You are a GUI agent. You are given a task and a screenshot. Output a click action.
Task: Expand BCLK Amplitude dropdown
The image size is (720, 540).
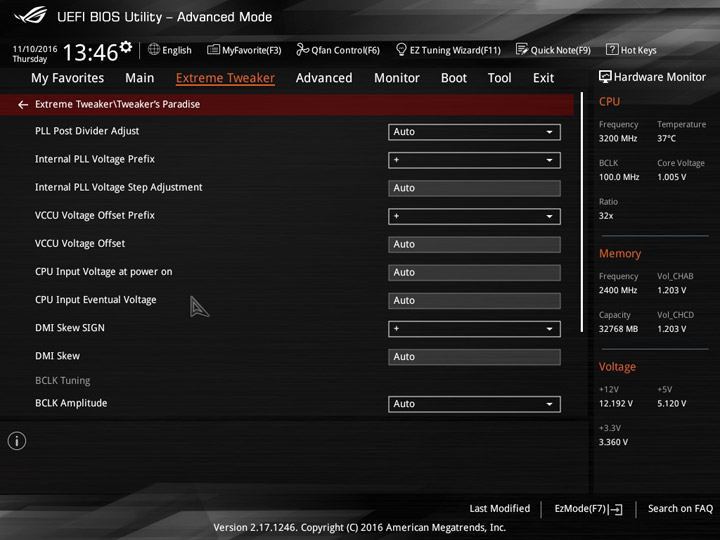coord(474,404)
